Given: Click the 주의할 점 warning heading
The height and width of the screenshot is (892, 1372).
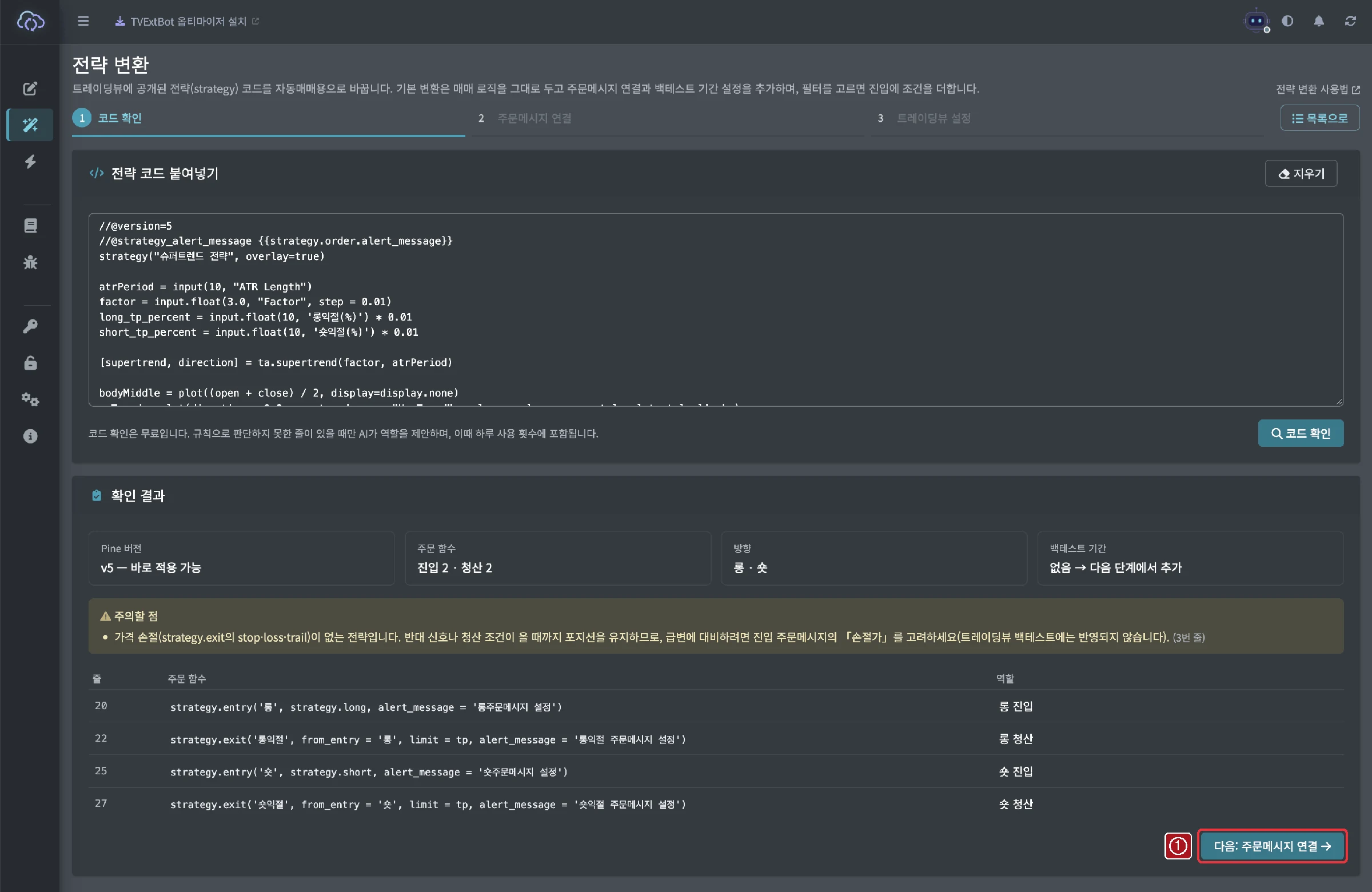Looking at the screenshot, I should (x=129, y=616).
